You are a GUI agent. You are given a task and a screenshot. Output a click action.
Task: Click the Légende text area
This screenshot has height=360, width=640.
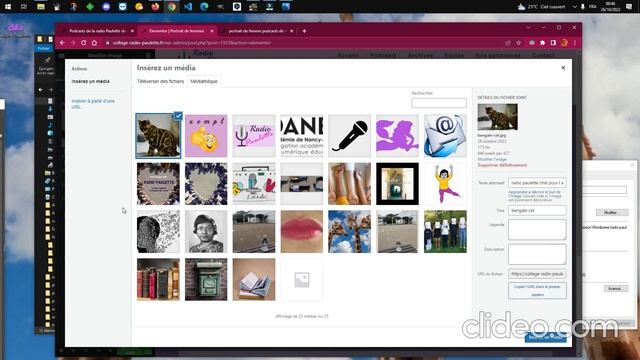tap(537, 229)
